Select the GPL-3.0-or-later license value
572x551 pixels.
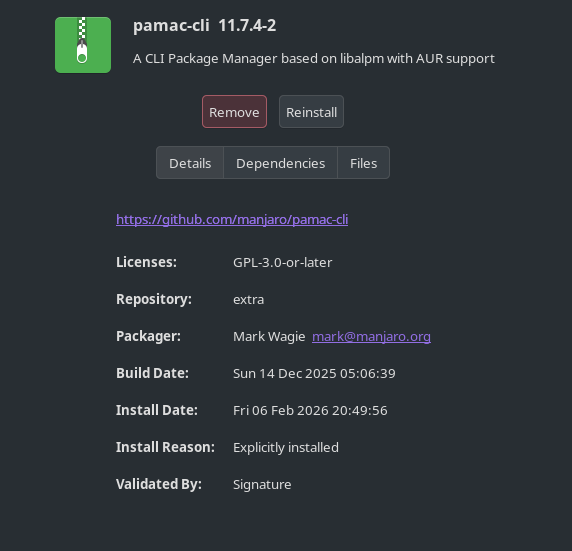(282, 262)
